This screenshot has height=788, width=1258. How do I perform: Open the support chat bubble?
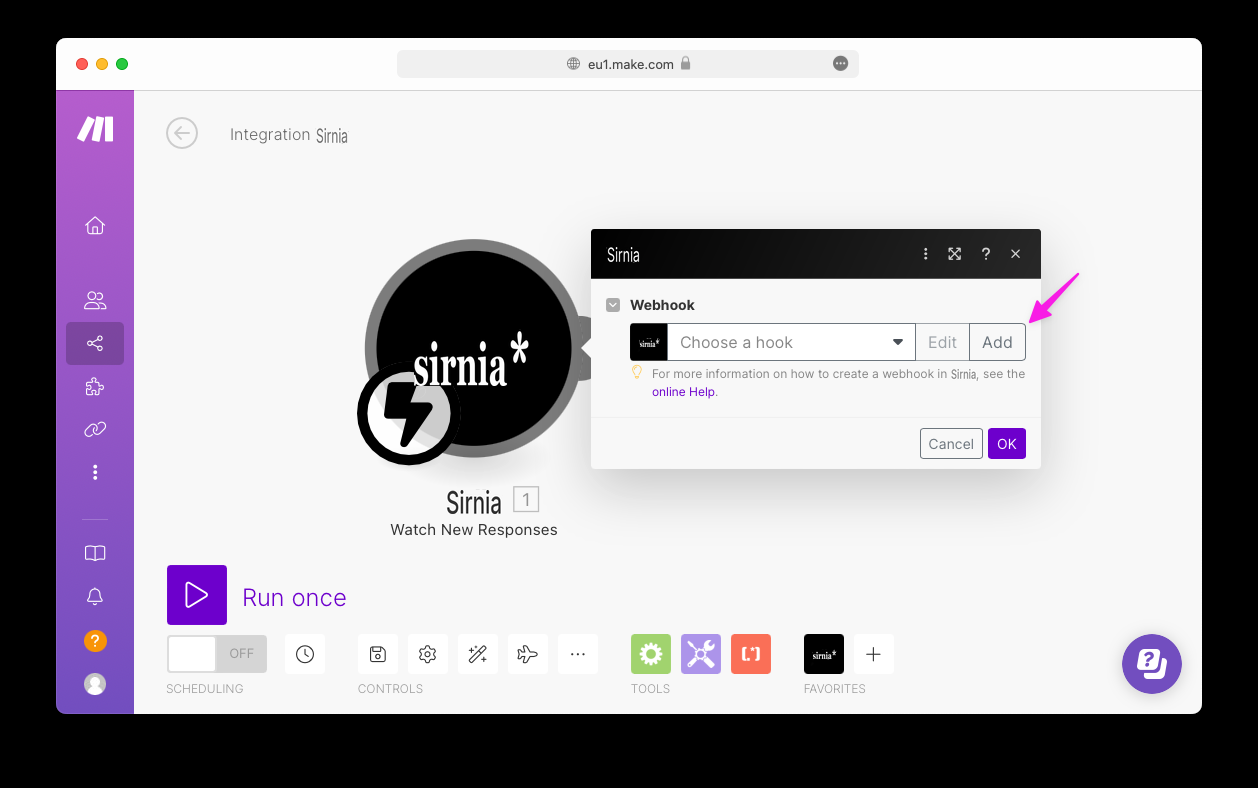[x=1152, y=663]
